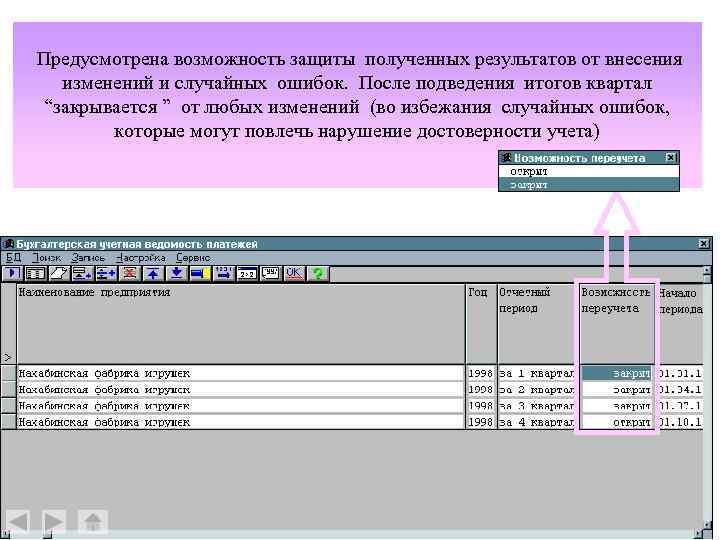This screenshot has height=540, width=720.
Task: Click the speech bubble comment icon
Action: [x=270, y=274]
